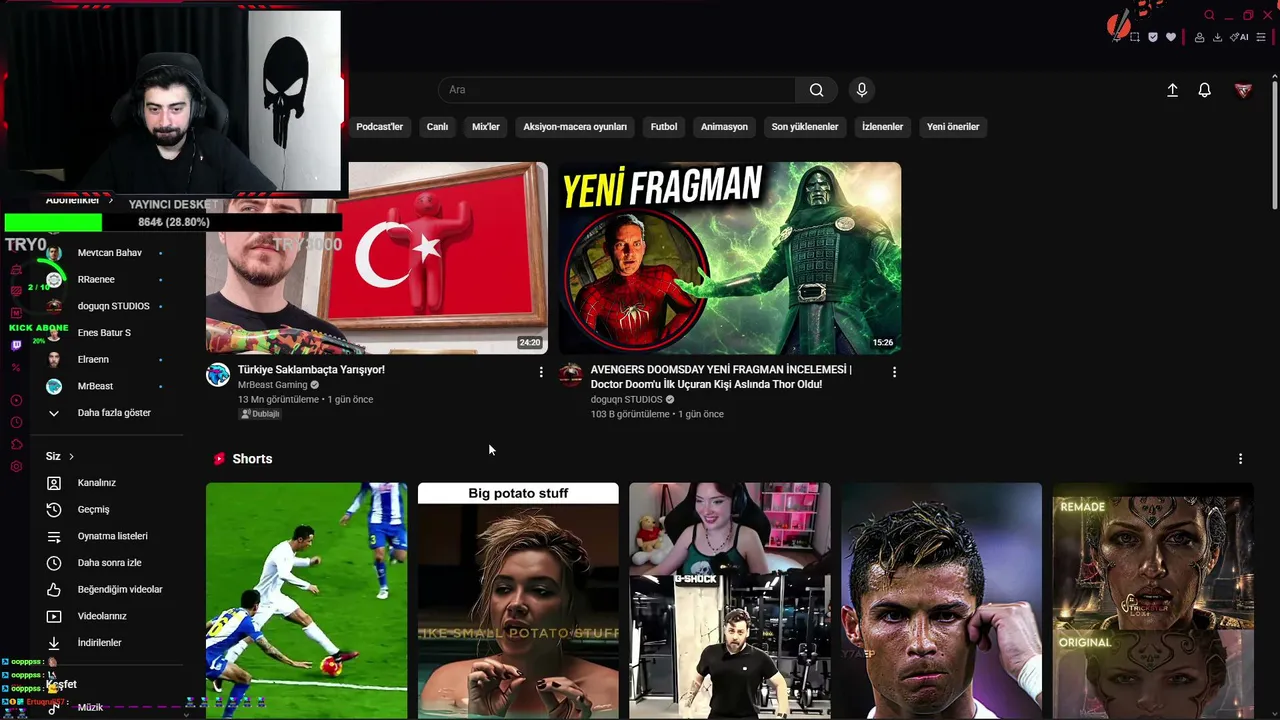Viewport: 1280px width, 720px height.
Task: Open the browser snapshot tool icon
Action: (1135, 37)
